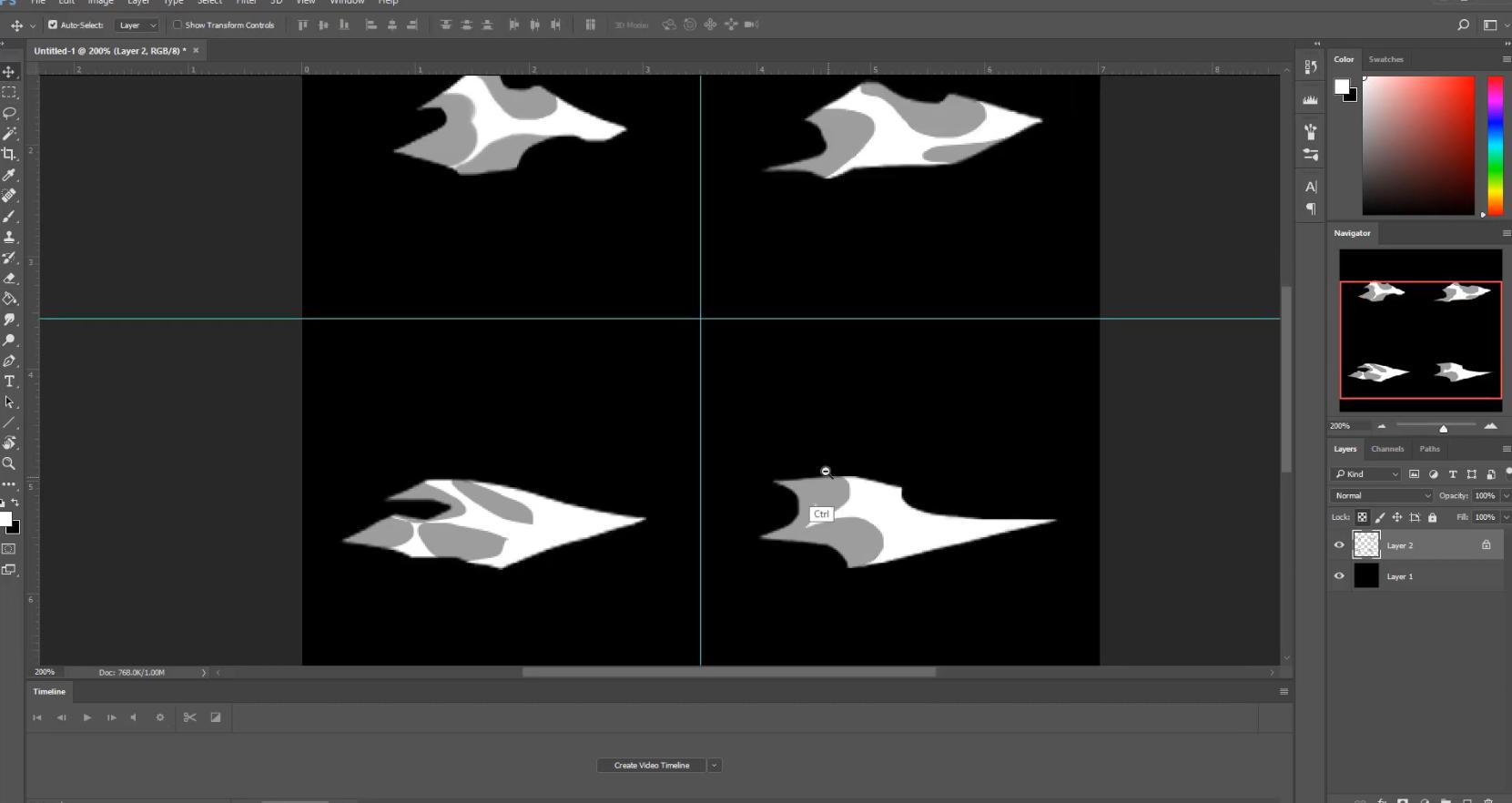Select the Lasso tool
This screenshot has height=803, width=1512.
(x=9, y=113)
